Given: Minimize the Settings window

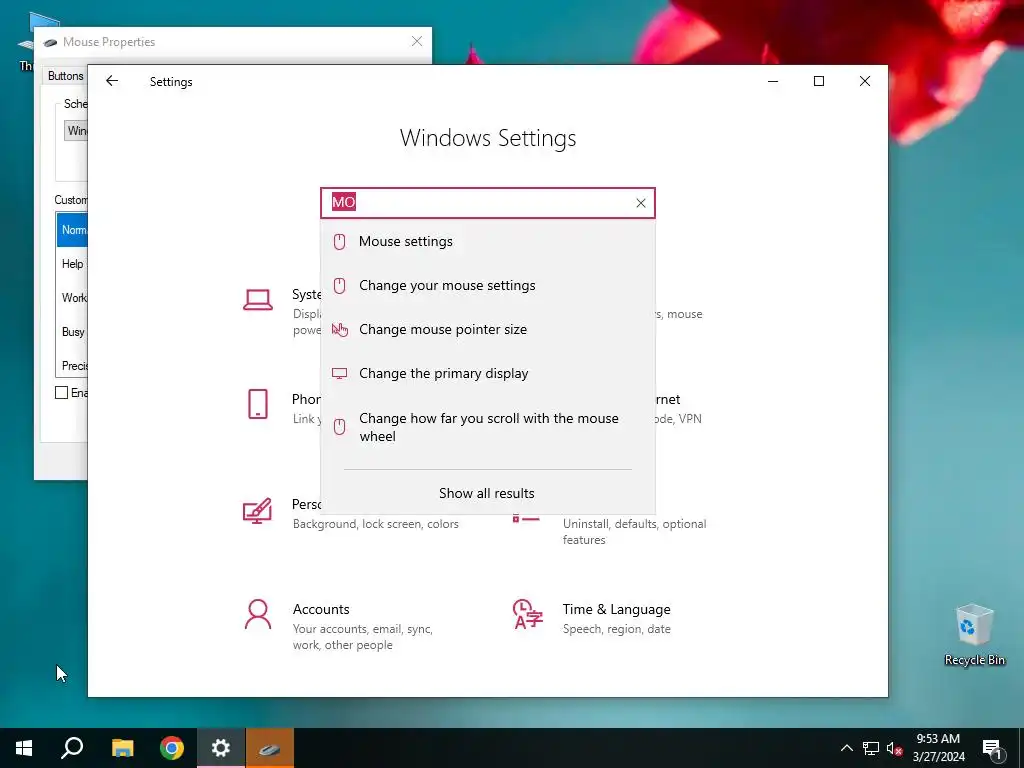Looking at the screenshot, I should tap(773, 81).
